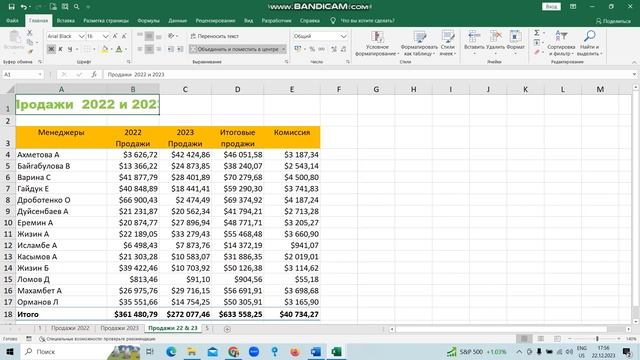Click the increase indent icon
The height and width of the screenshot is (360, 640).
coord(180,49)
